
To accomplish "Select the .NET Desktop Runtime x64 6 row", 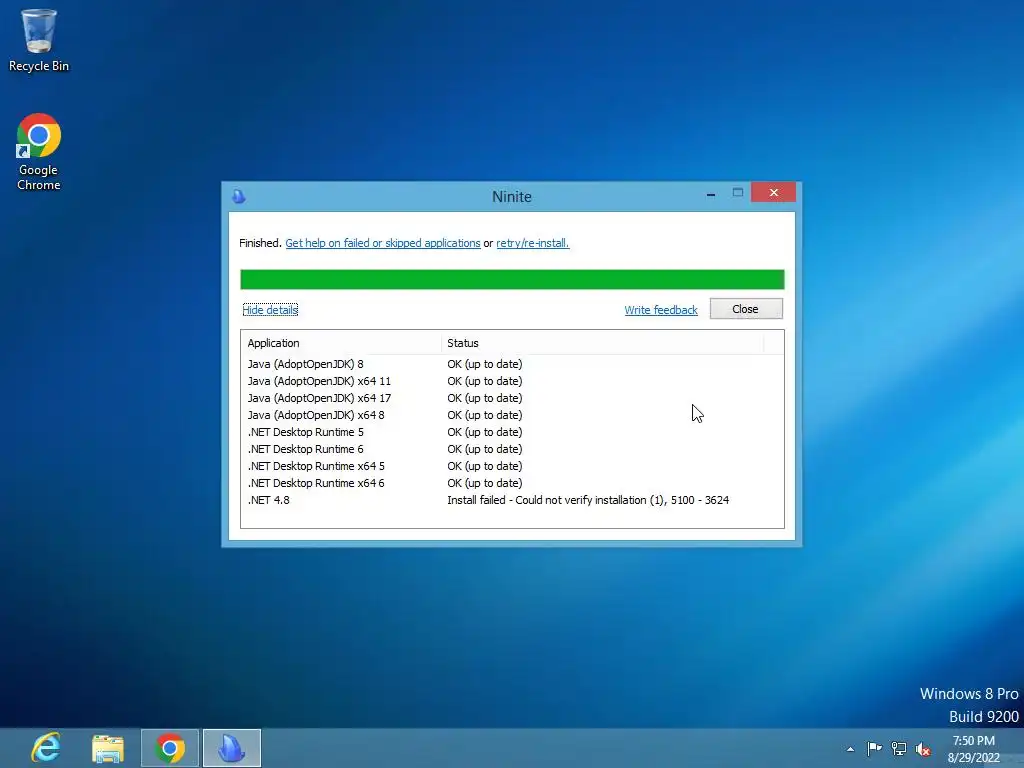I will pyautogui.click(x=512, y=483).
